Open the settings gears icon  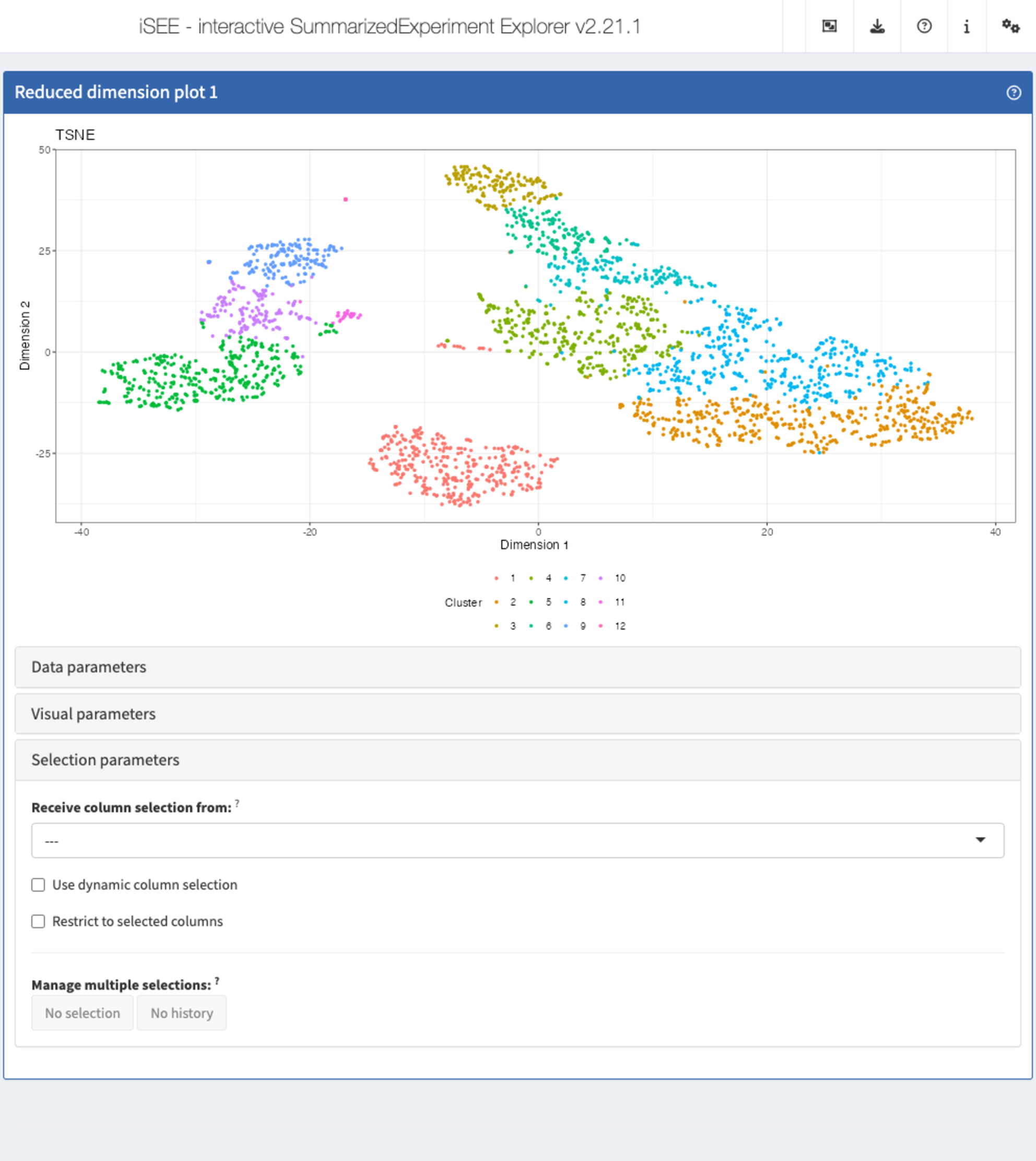(1011, 26)
